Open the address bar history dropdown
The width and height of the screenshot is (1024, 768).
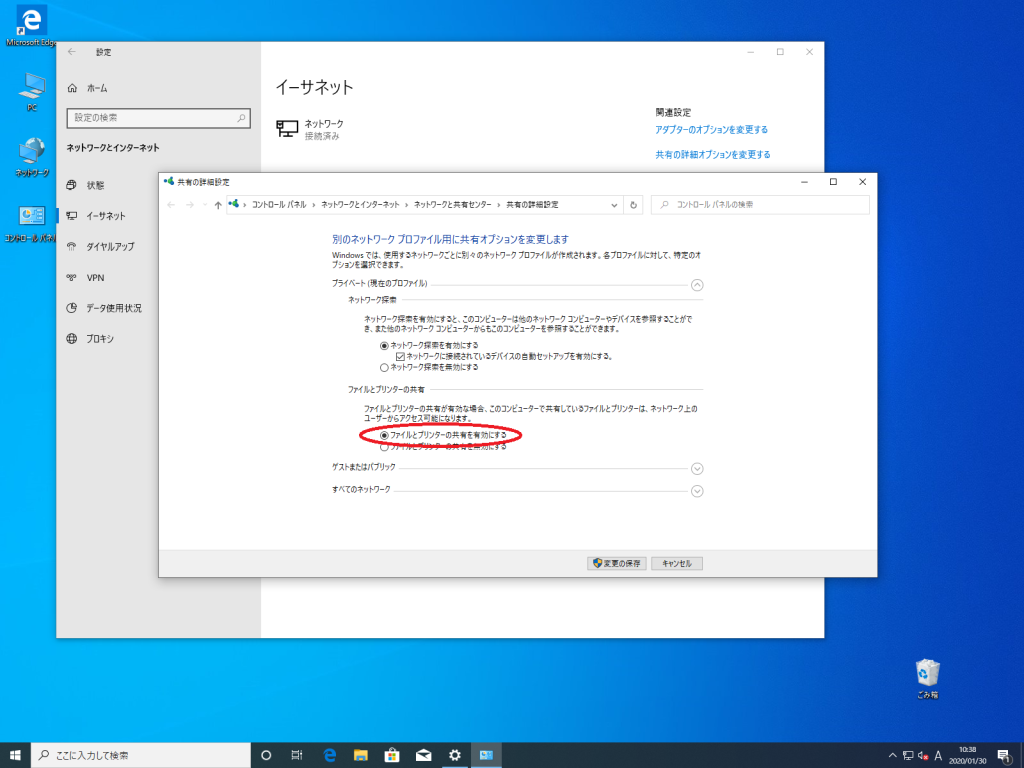[614, 204]
